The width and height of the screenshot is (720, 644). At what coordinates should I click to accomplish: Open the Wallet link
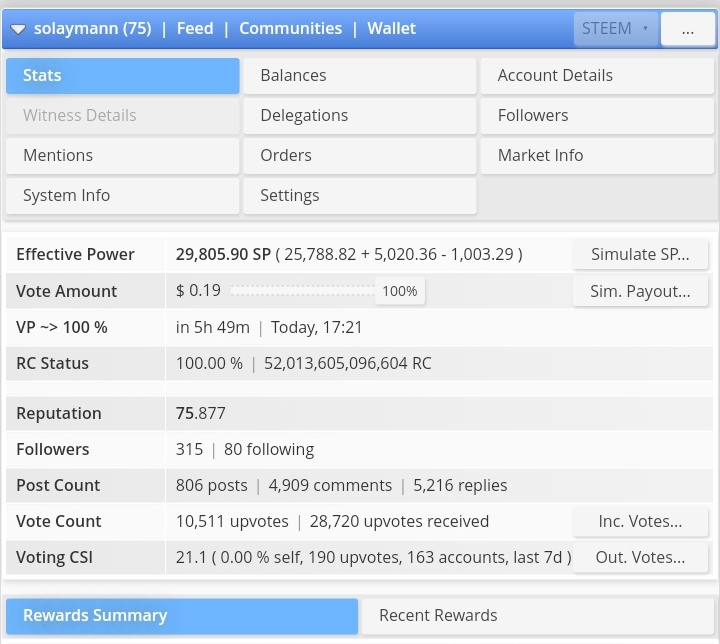point(392,28)
